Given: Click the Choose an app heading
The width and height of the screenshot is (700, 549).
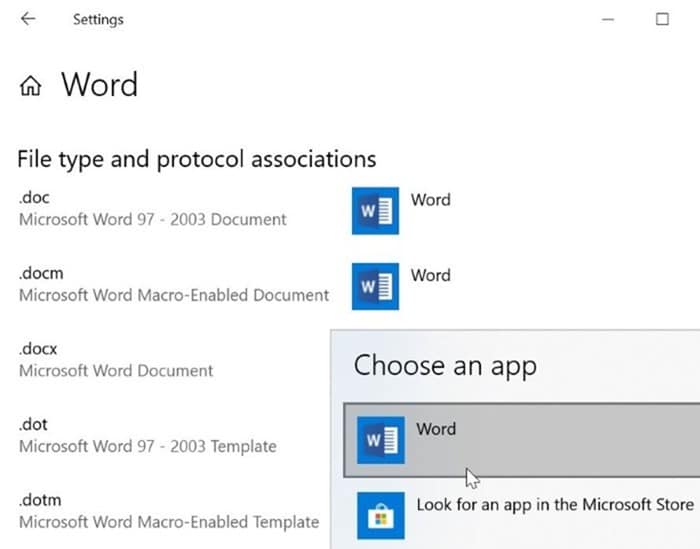Looking at the screenshot, I should (445, 366).
